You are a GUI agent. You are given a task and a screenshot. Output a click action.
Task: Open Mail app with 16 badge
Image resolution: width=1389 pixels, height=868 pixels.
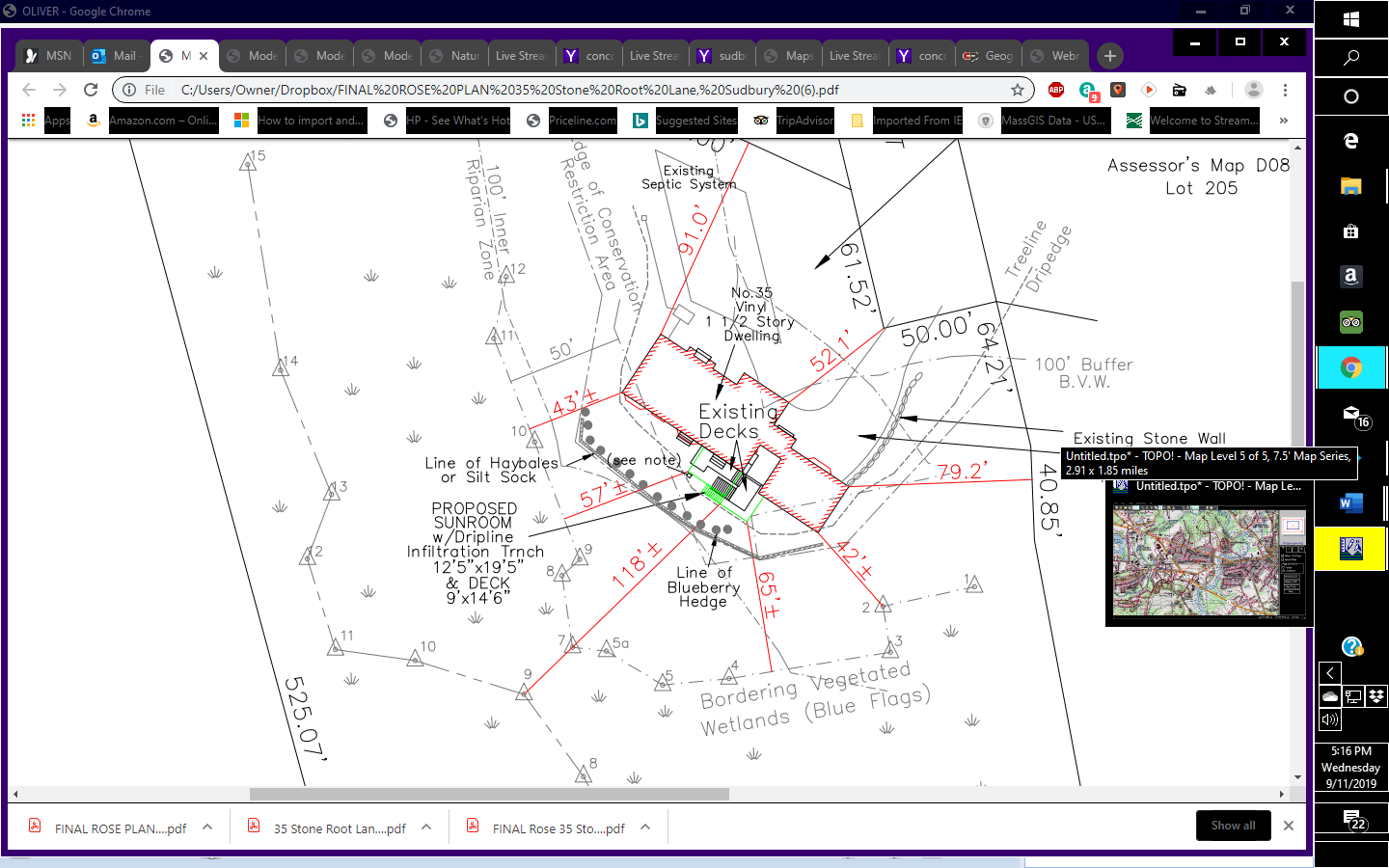(x=1353, y=415)
